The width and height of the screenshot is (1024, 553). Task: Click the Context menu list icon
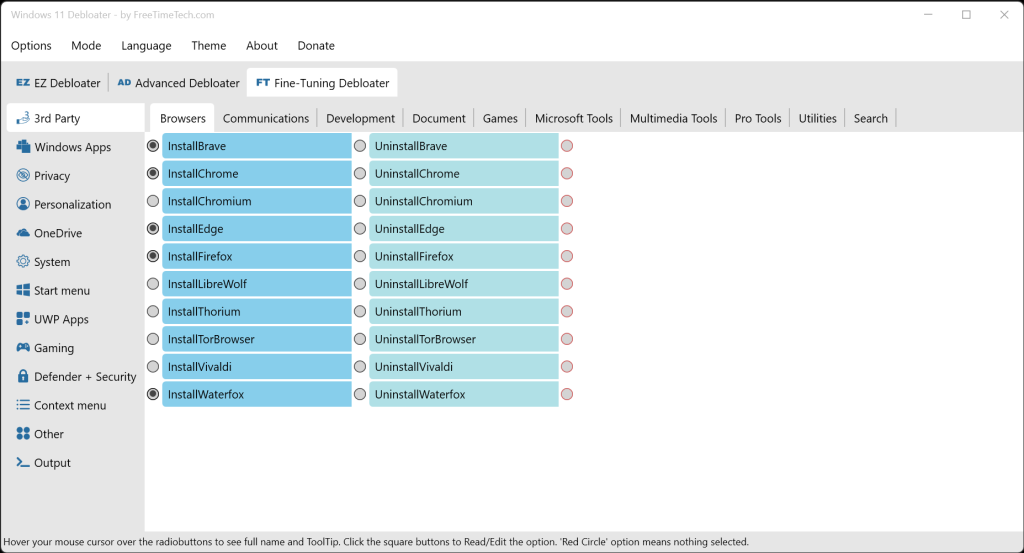[23, 405]
